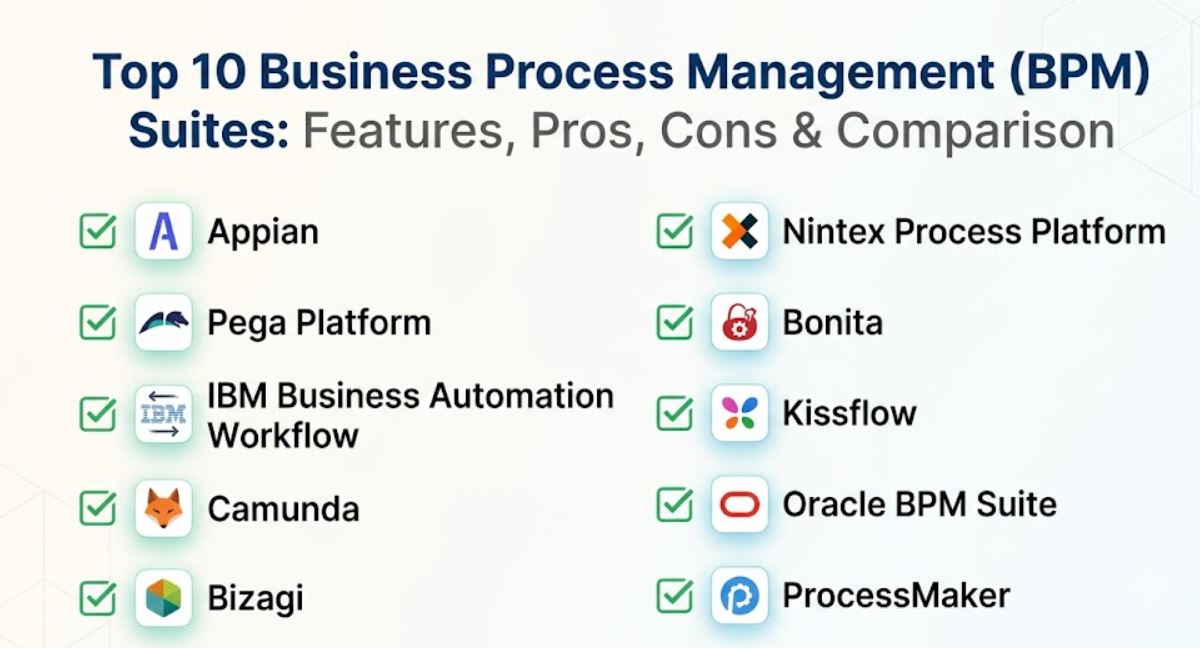The image size is (1200, 648).
Task: Click the Kissflow colorful petal icon
Action: [740, 413]
